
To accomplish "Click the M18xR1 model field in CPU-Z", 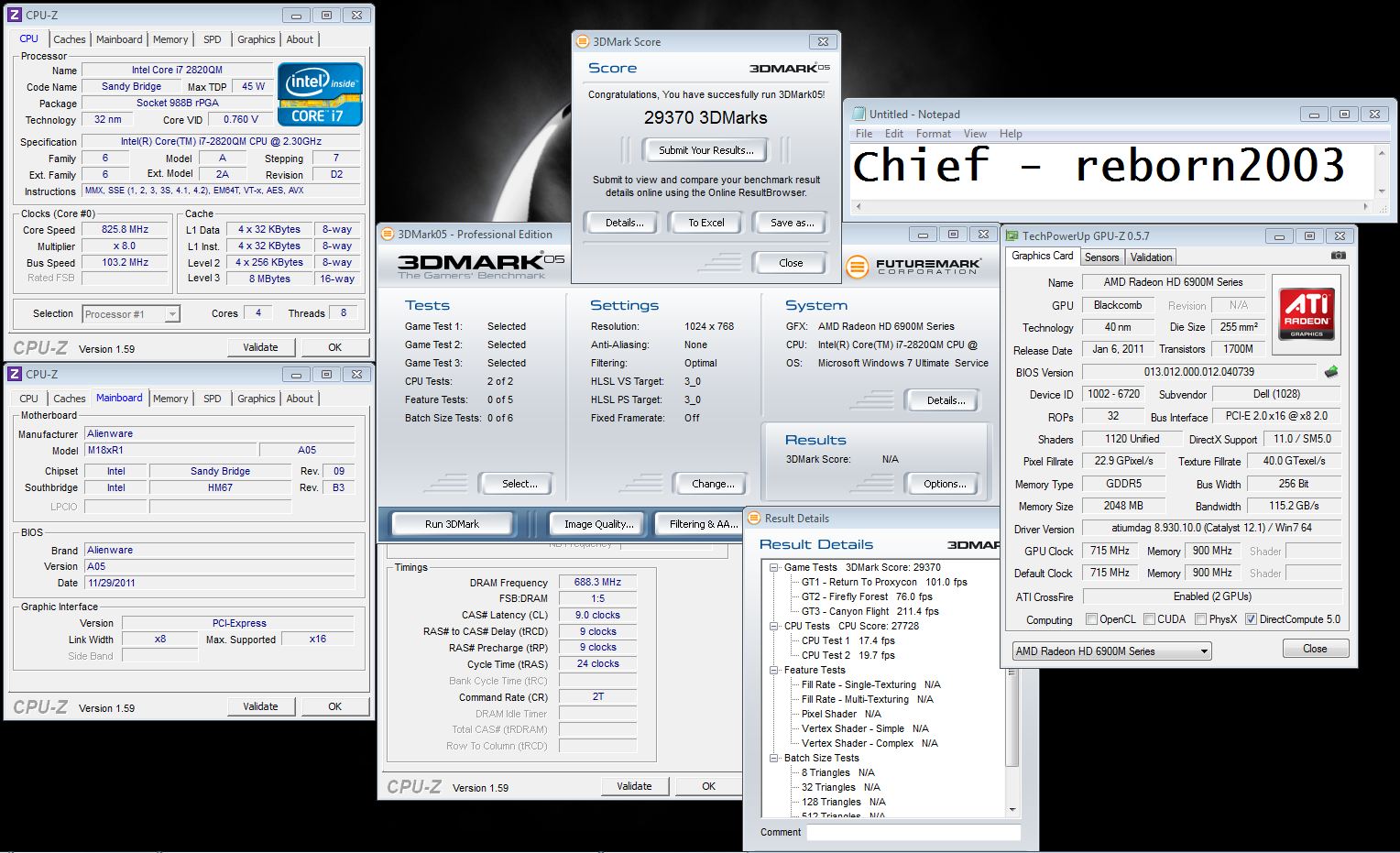I will [x=170, y=450].
